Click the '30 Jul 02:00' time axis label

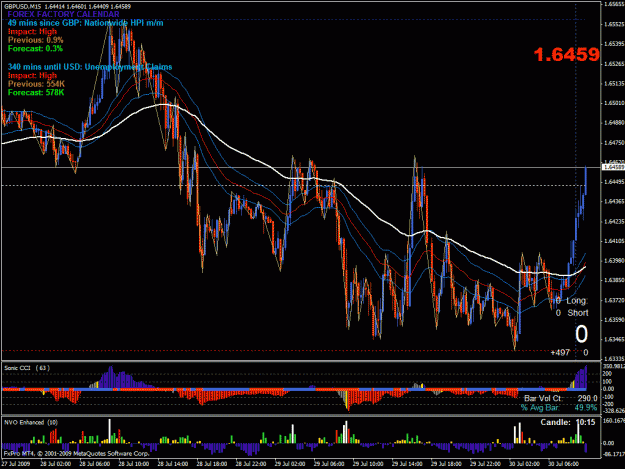tap(524, 464)
